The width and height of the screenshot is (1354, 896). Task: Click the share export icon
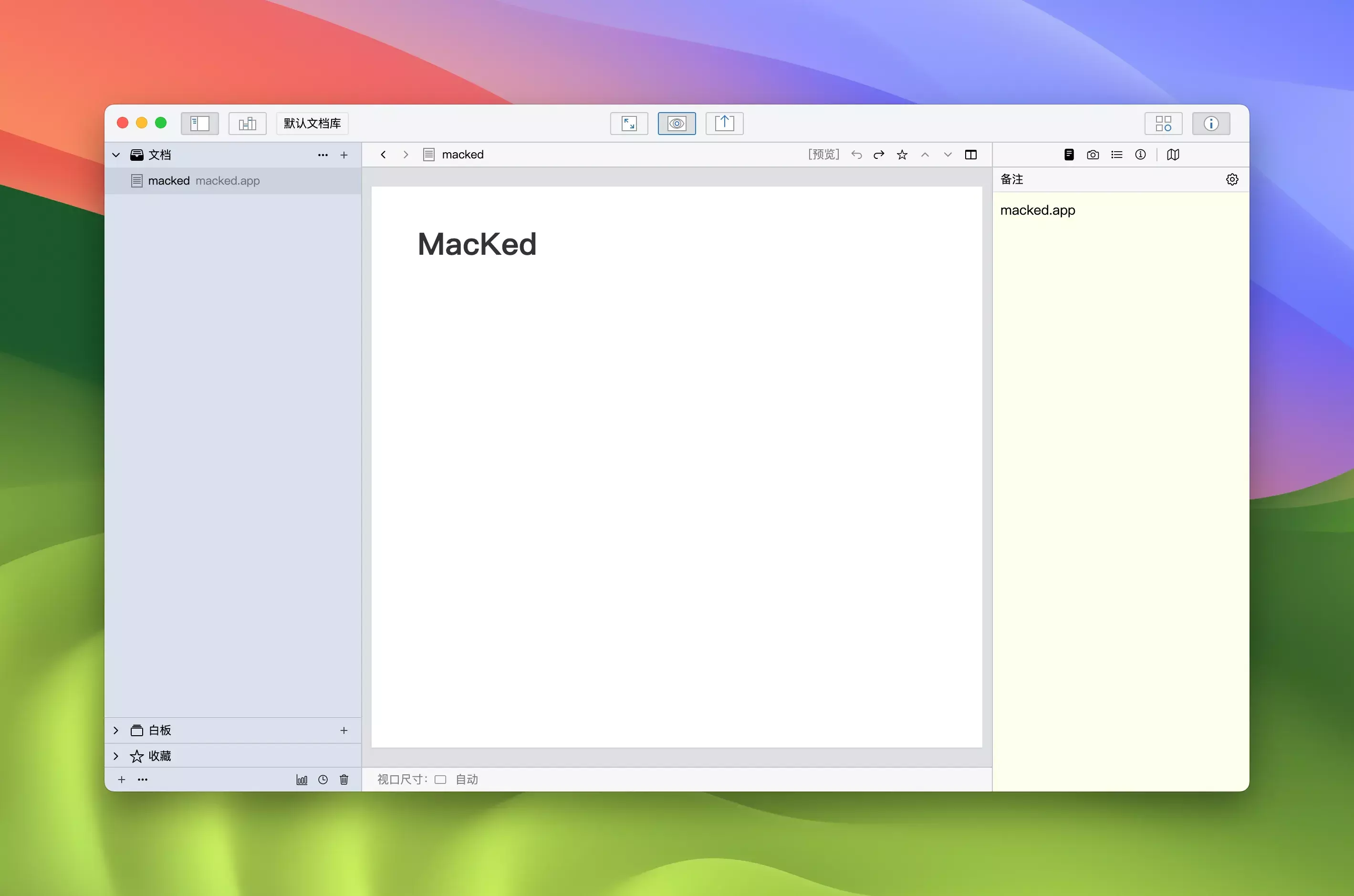coord(724,124)
